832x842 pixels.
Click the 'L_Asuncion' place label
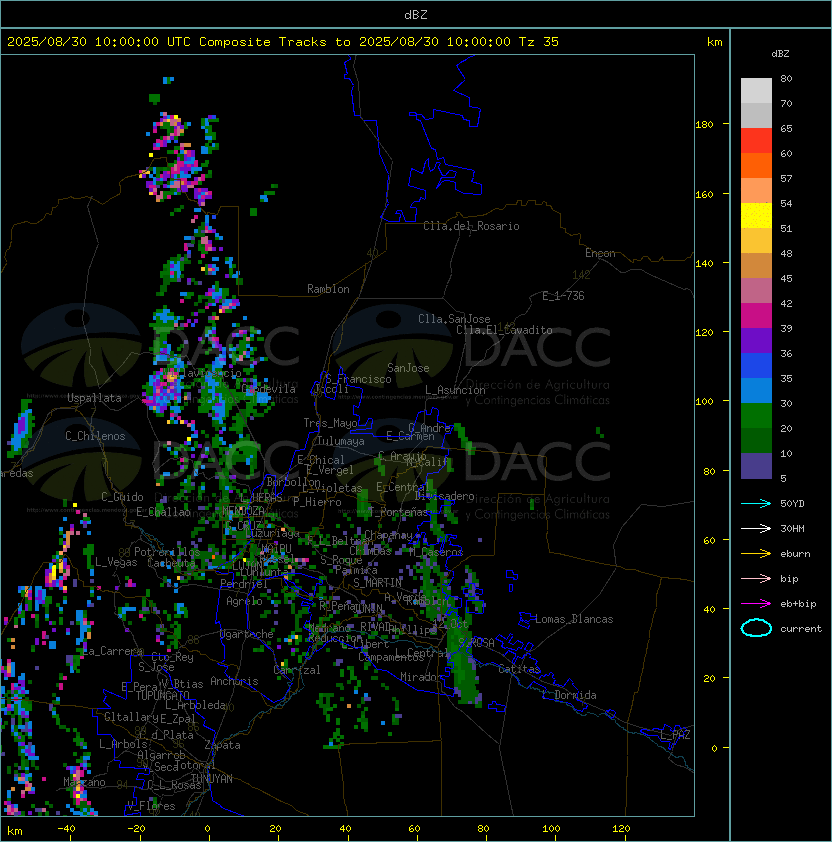(455, 390)
